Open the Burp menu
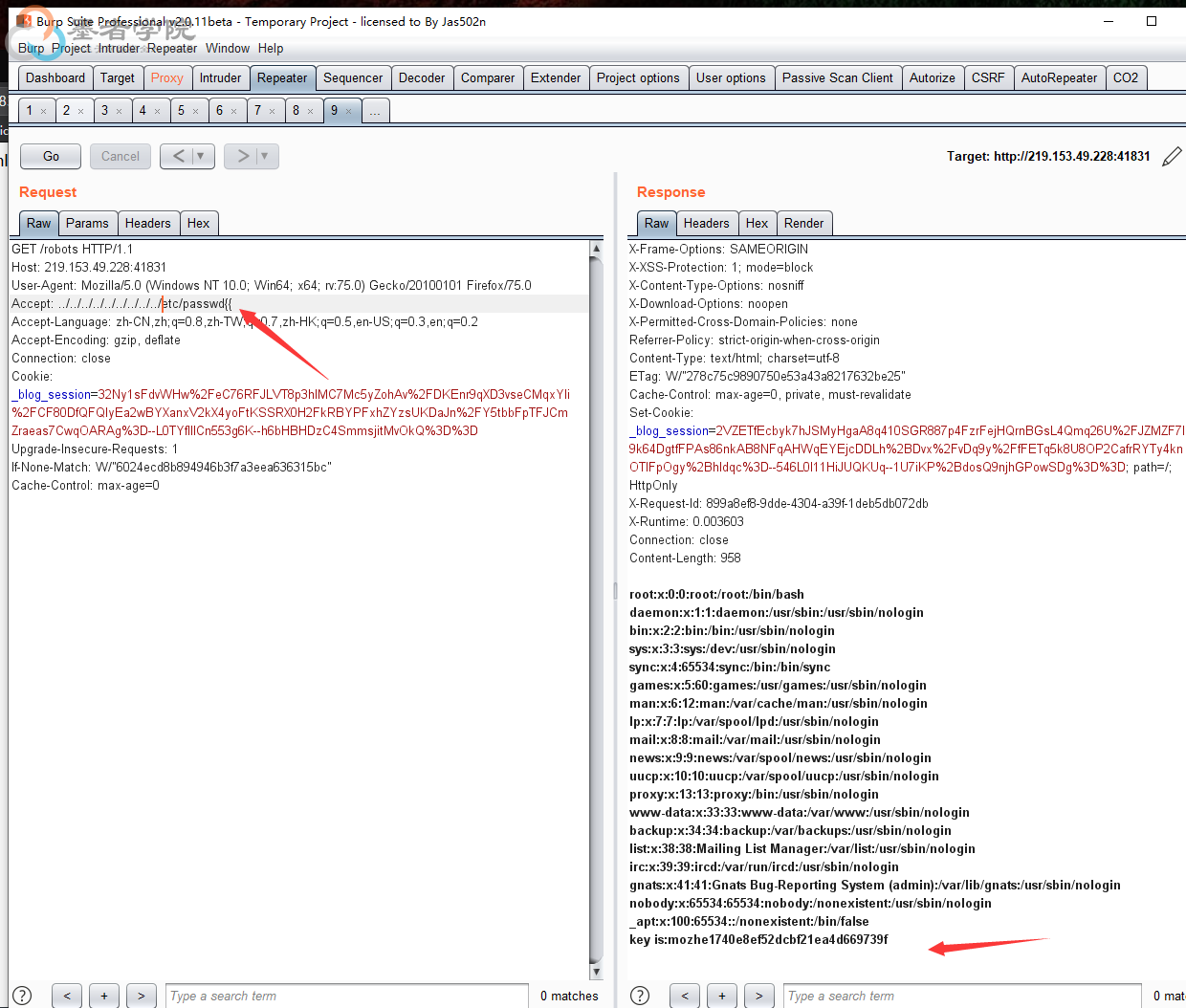1186x1008 pixels. pyautogui.click(x=31, y=48)
